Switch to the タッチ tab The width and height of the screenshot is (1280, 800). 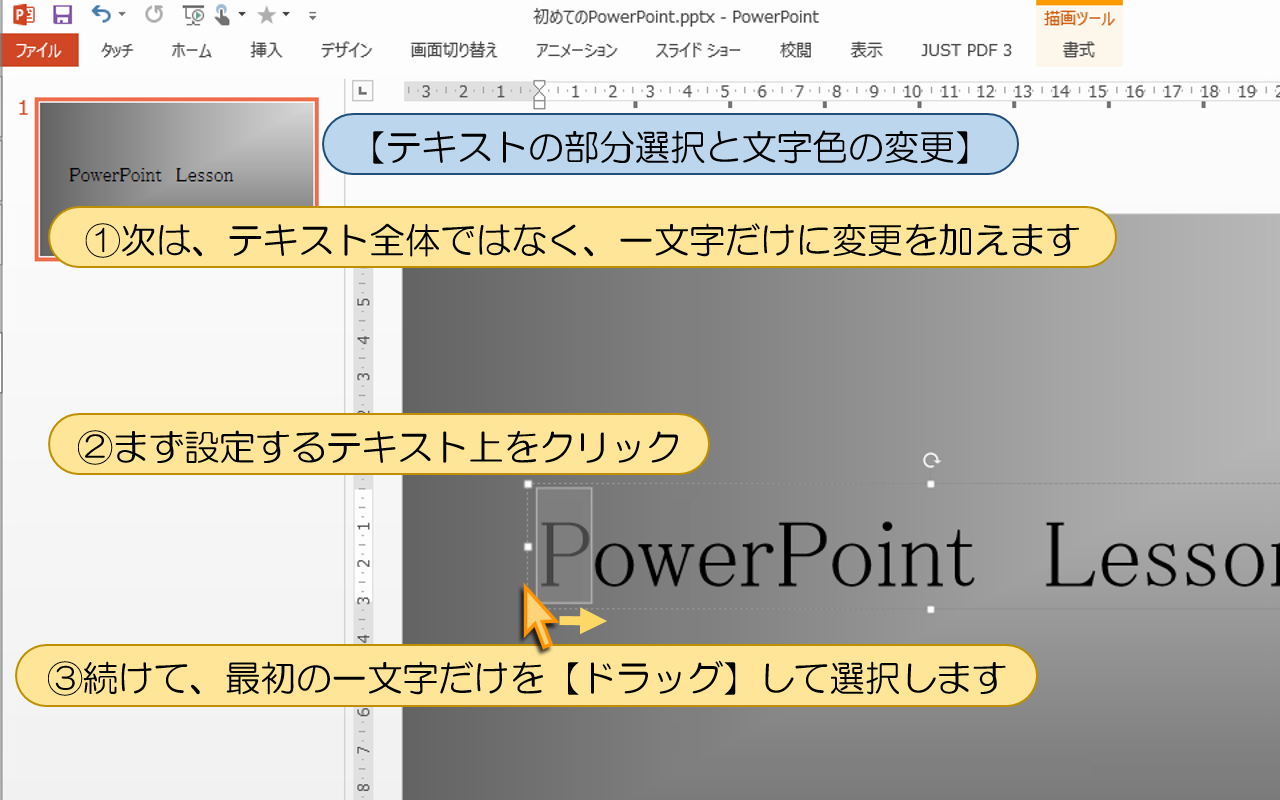(x=117, y=50)
